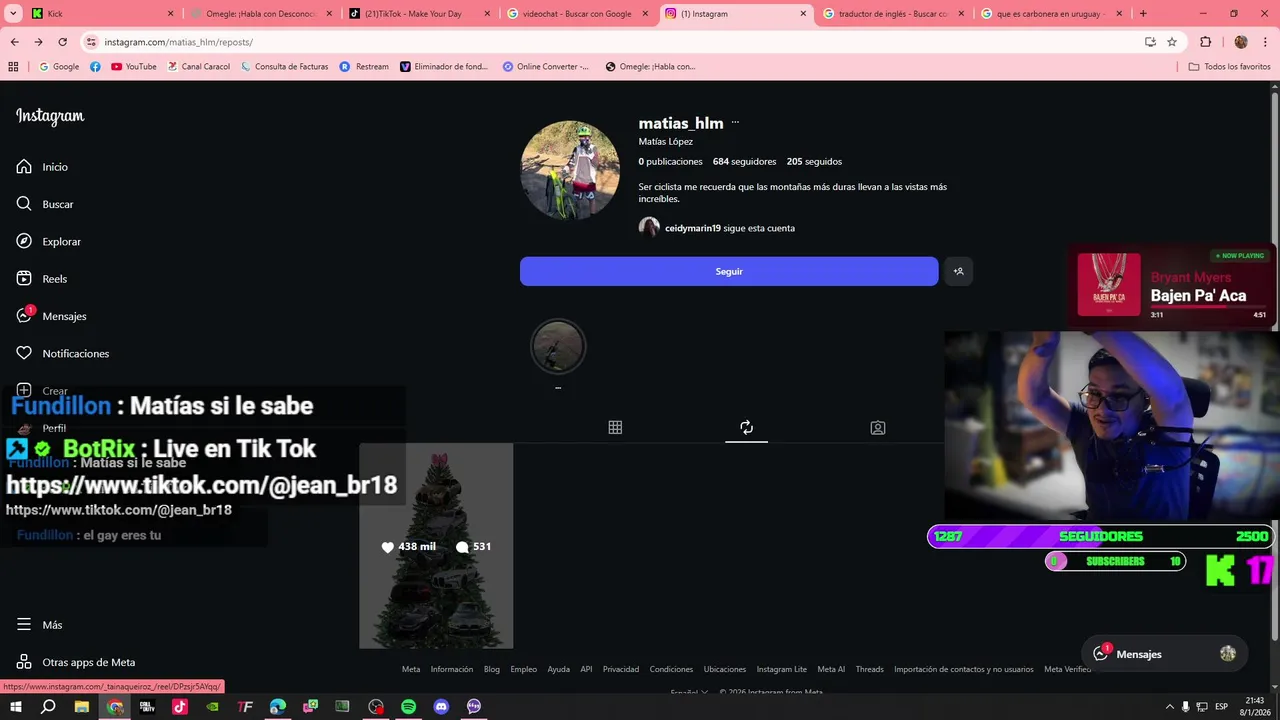Open tab search dropdown arrow
The image size is (1280, 720).
tap(11, 14)
